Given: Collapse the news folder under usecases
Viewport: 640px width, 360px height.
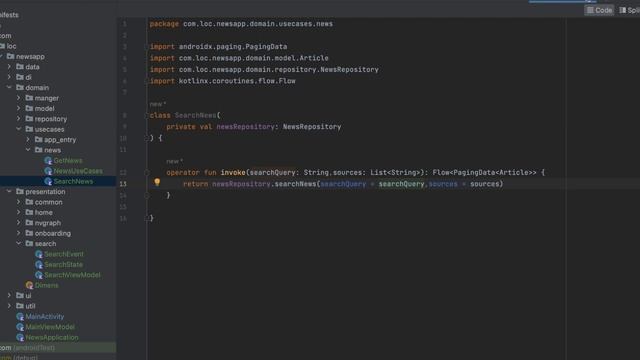Looking at the screenshot, I should pyautogui.click(x=28, y=150).
